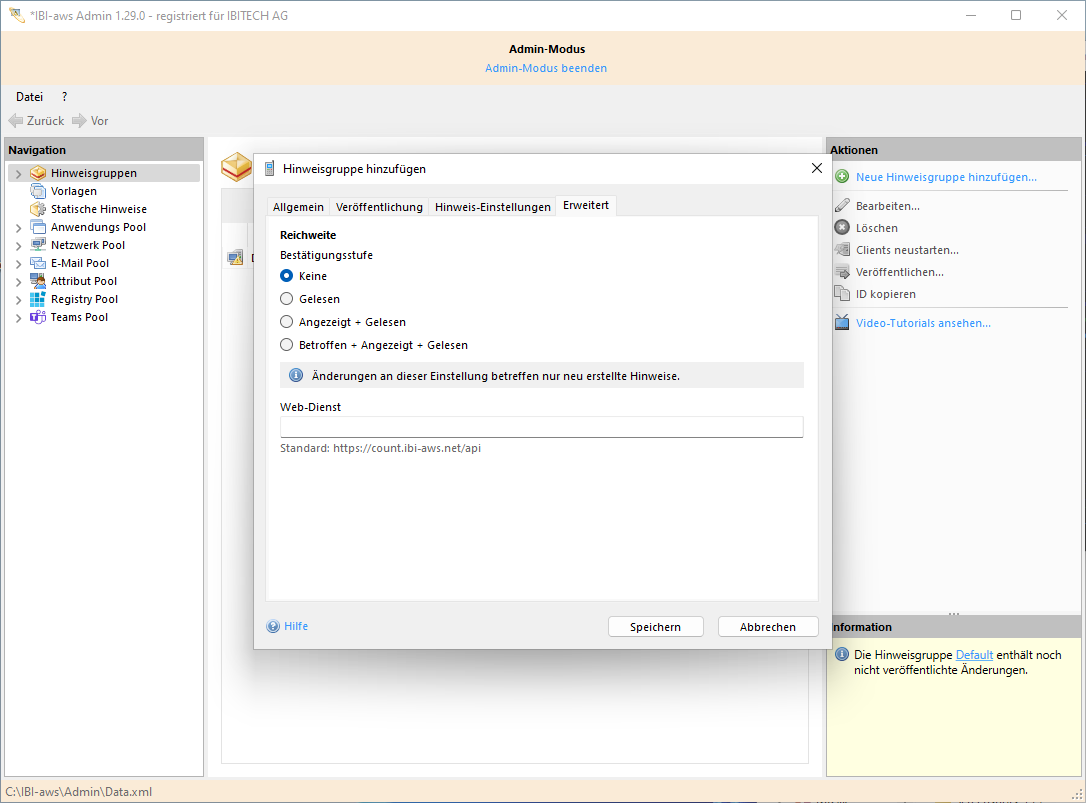Switch to the Veröffentlichung tab
The width and height of the screenshot is (1086, 803).
(379, 207)
